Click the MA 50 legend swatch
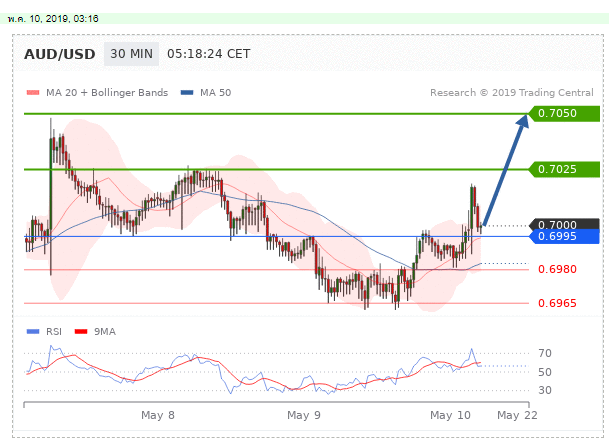Viewport: 609px width, 442px height. (x=187, y=92)
